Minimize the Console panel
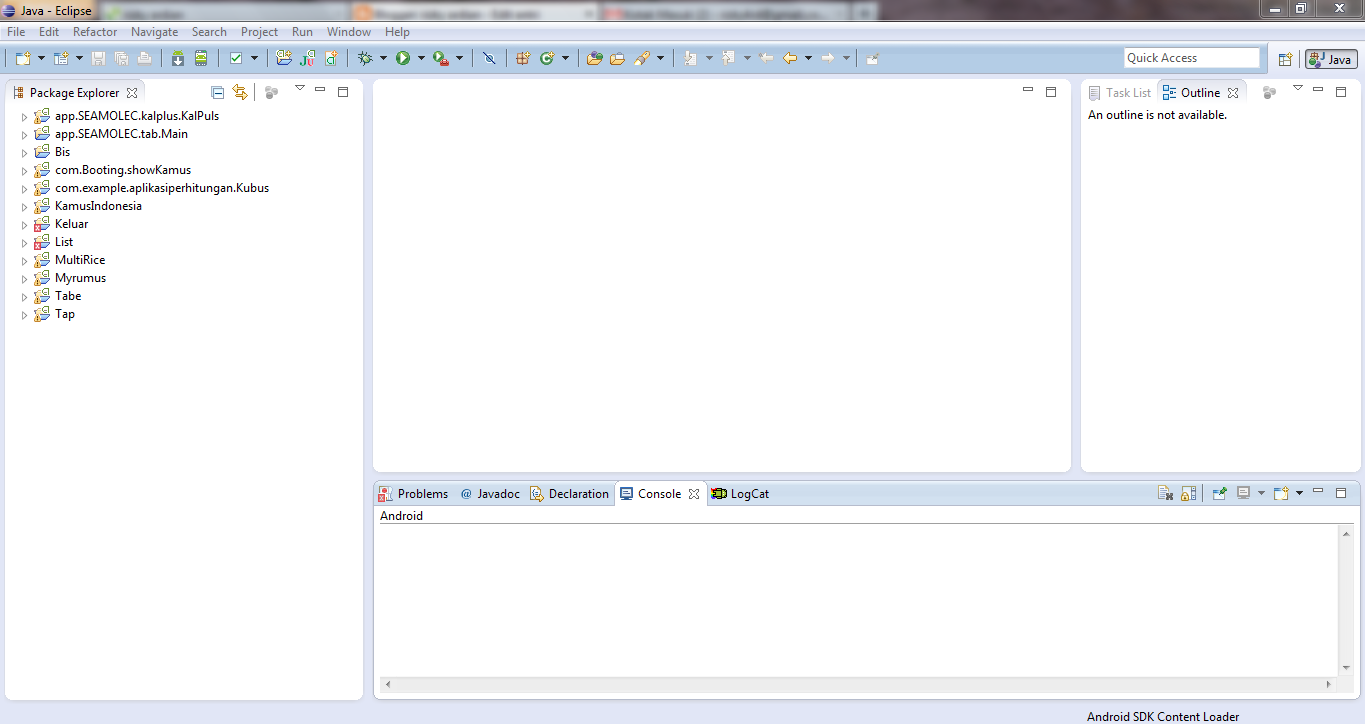The width and height of the screenshot is (1365, 724). [x=1318, y=491]
